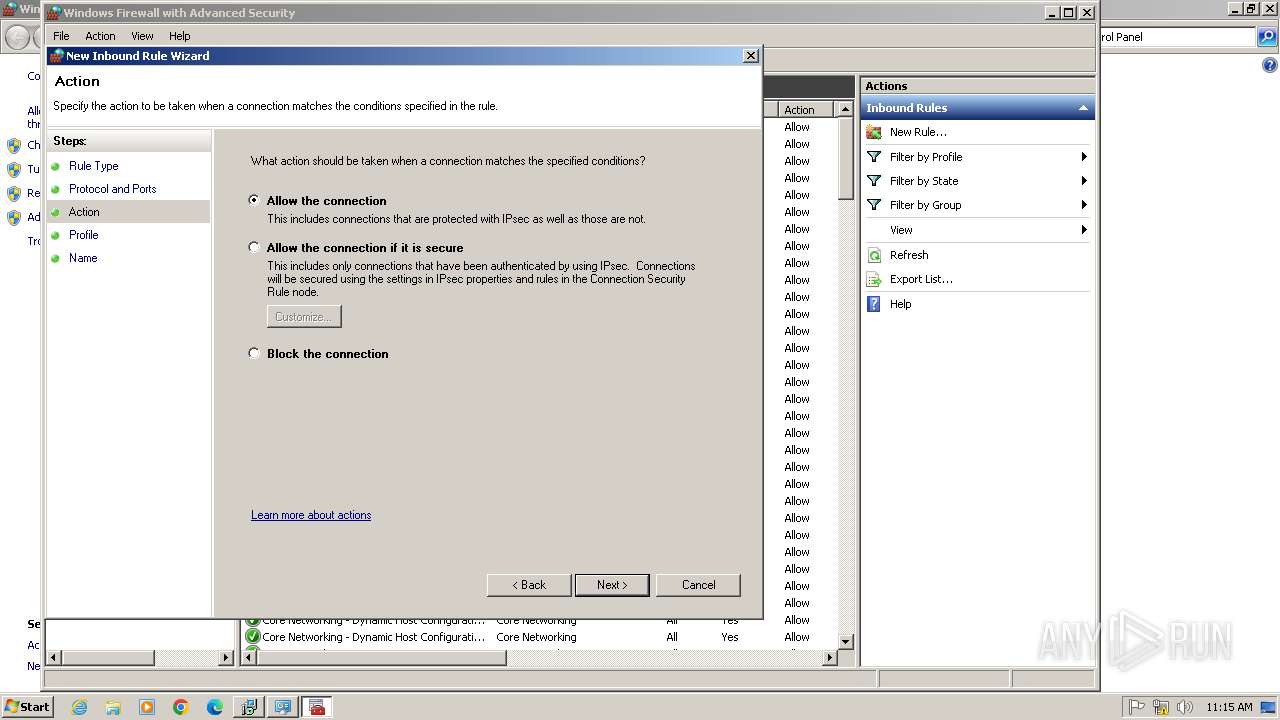Select Block the connection radio button
The width and height of the screenshot is (1280, 720).
(254, 353)
